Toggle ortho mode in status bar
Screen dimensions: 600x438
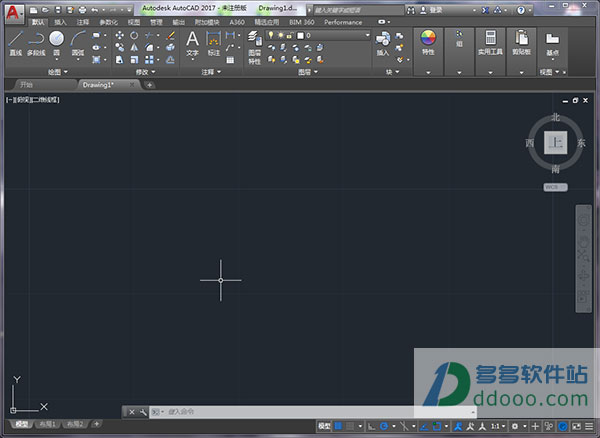371,426
